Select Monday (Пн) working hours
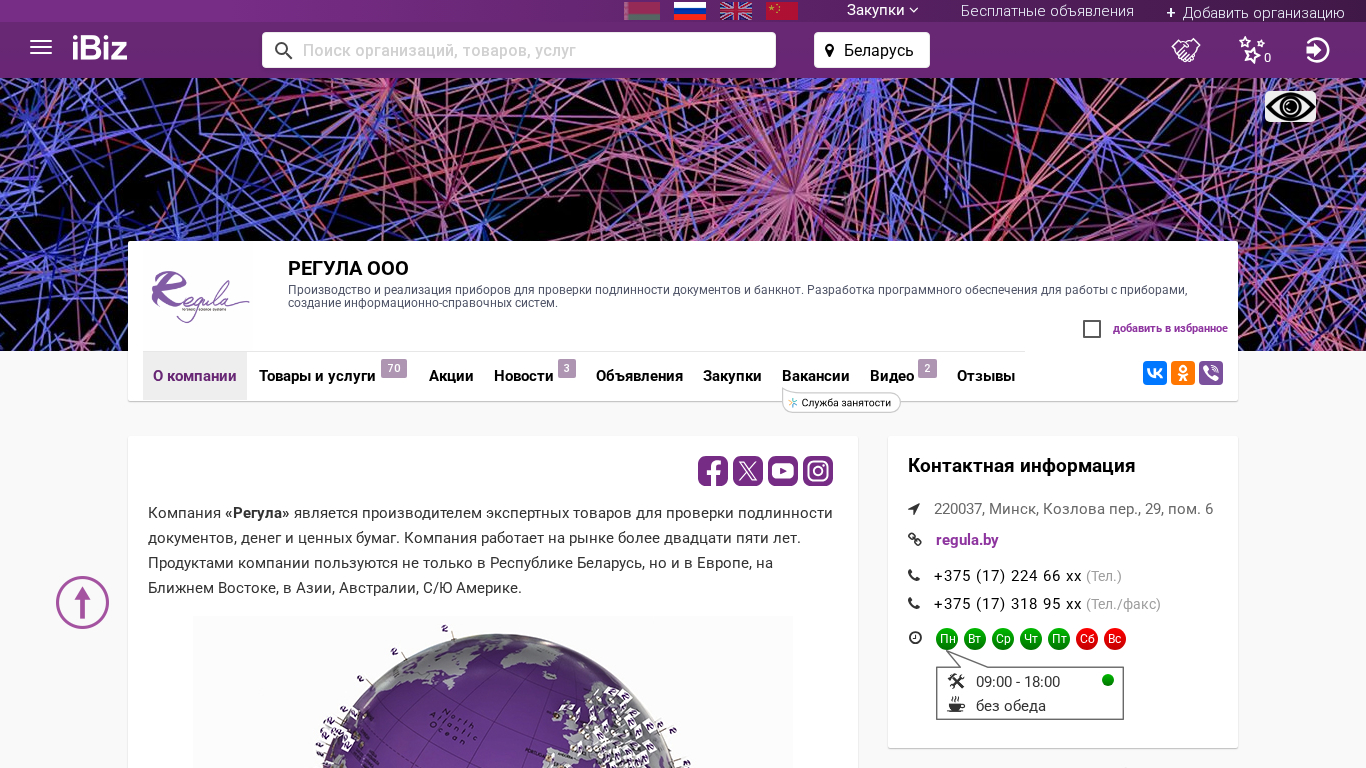Viewport: 1366px width, 768px height. click(x=947, y=639)
